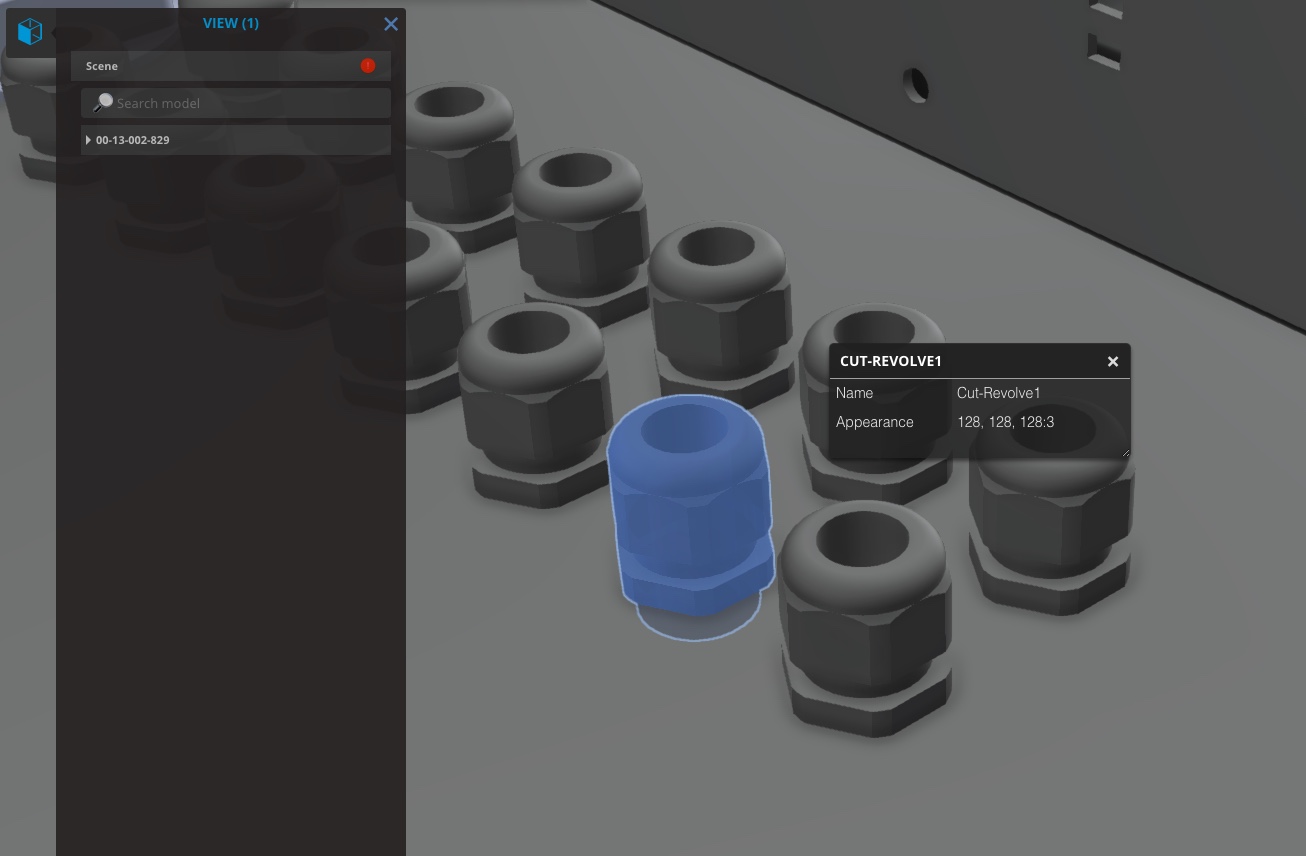Screen dimensions: 1306x856
Task: Click the VIEW (1) panel title
Action: (231, 22)
